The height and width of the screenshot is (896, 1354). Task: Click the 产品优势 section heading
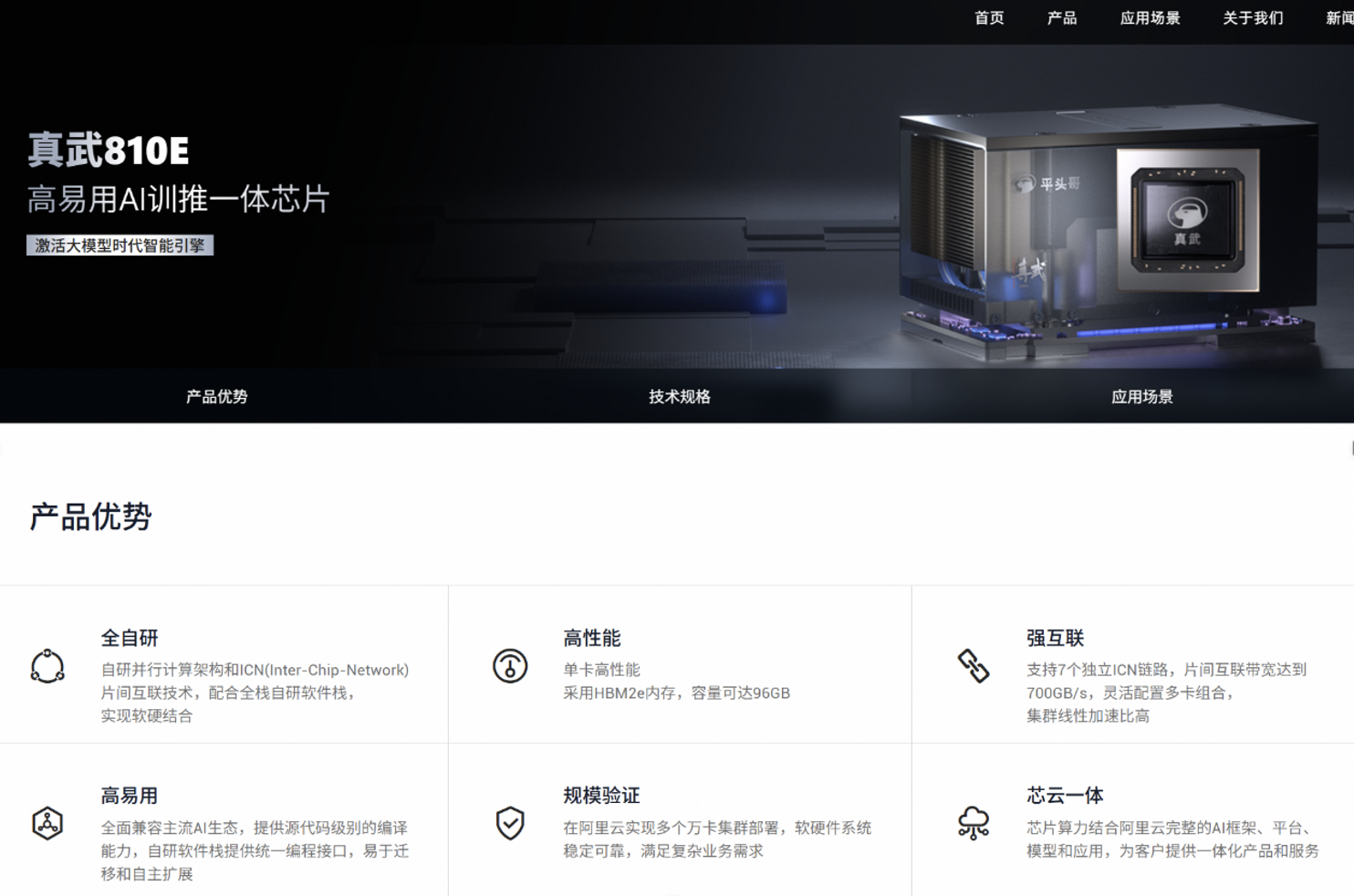coord(90,516)
